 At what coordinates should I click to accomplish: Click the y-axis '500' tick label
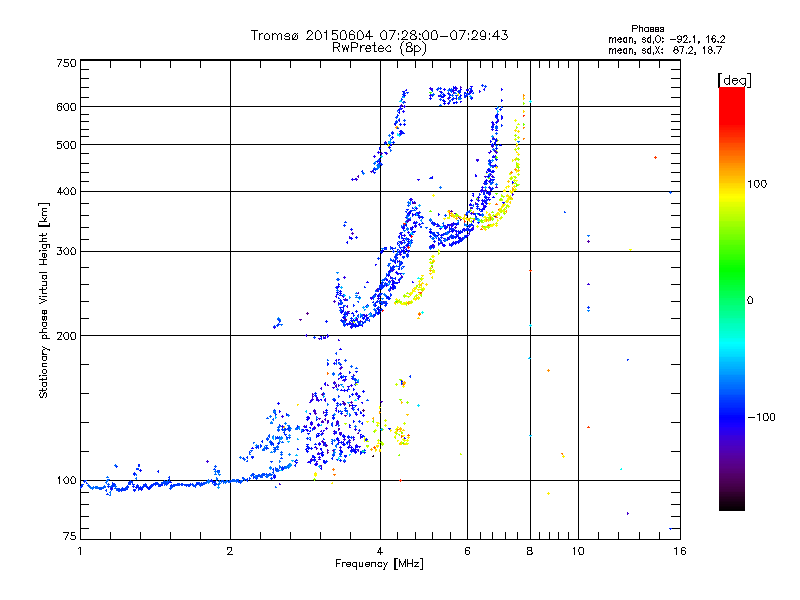[66, 145]
